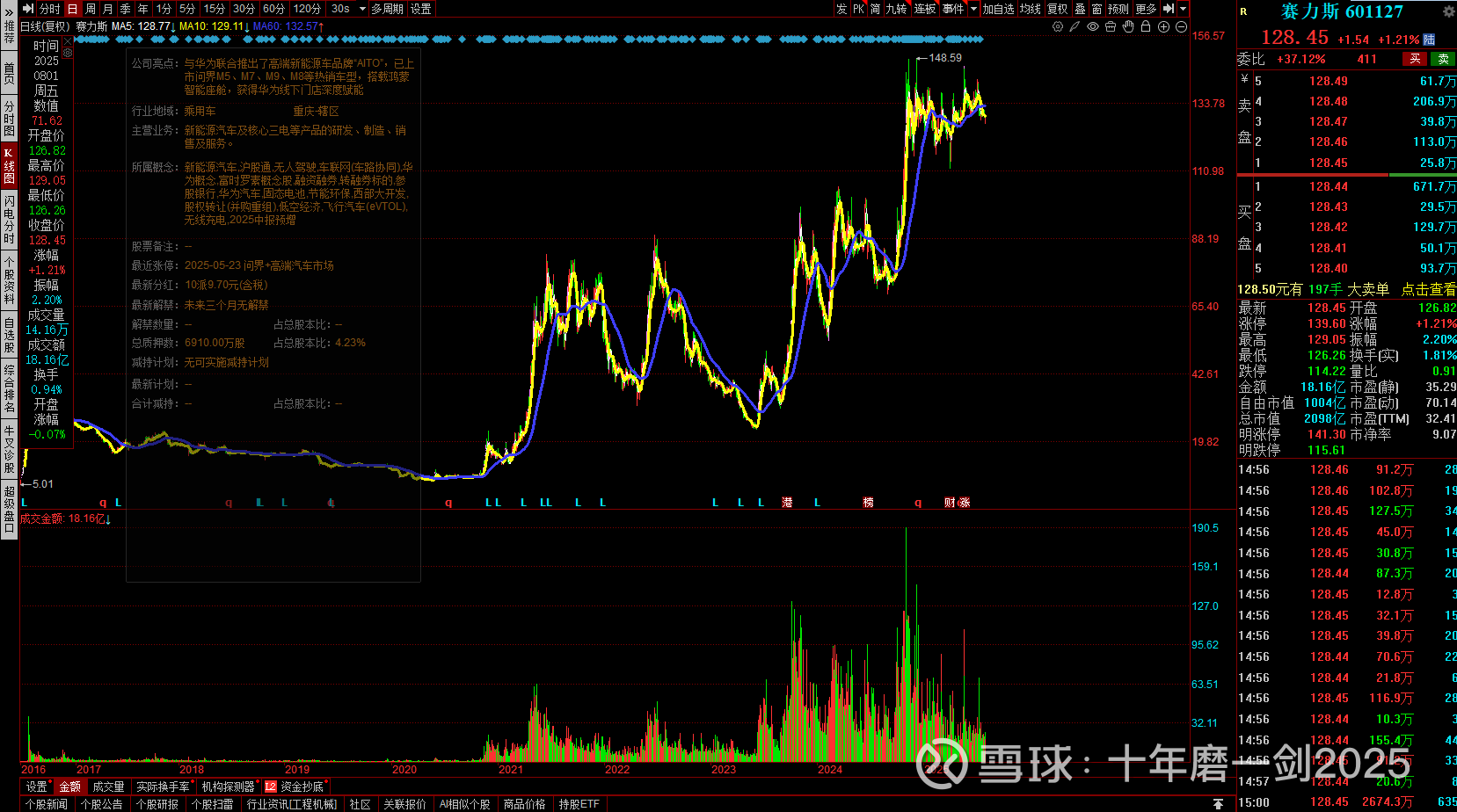Click the 预测 forecast button

click(x=1118, y=9)
